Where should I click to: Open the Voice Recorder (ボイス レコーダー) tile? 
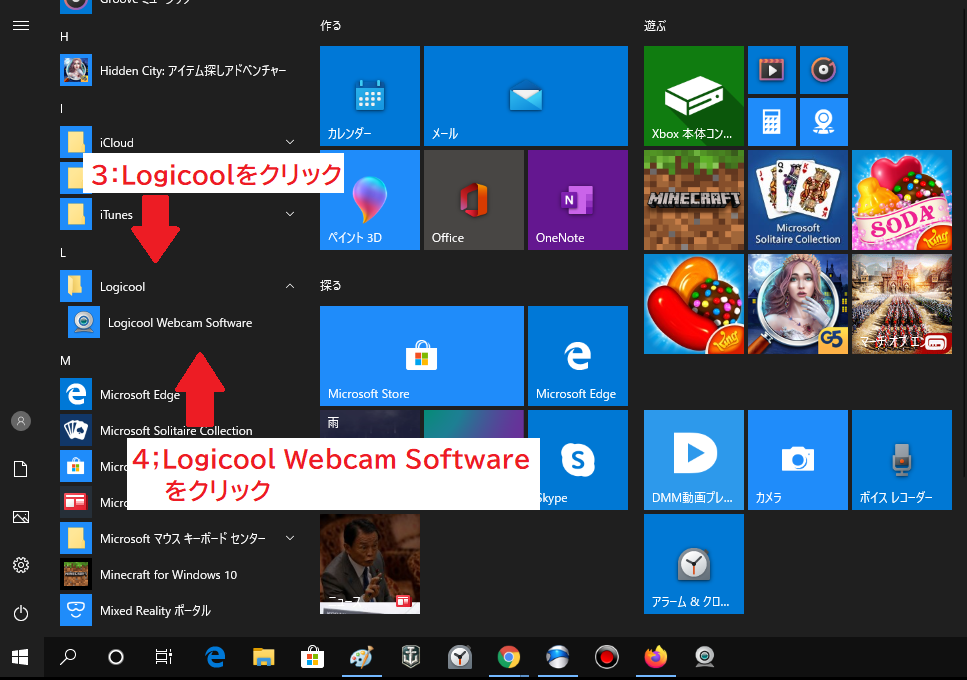click(x=902, y=460)
